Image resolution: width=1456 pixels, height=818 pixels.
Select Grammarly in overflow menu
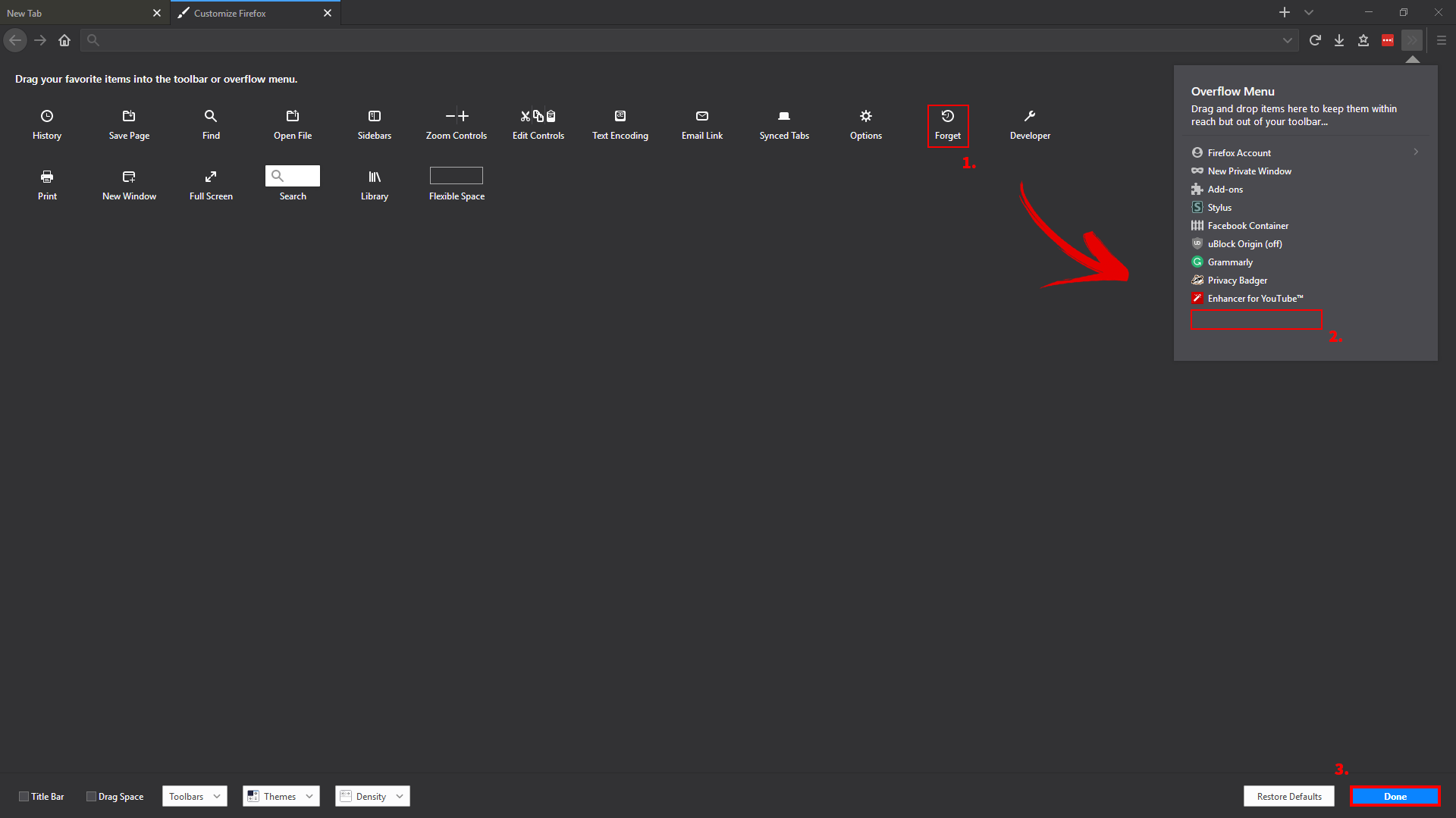click(x=1305, y=262)
